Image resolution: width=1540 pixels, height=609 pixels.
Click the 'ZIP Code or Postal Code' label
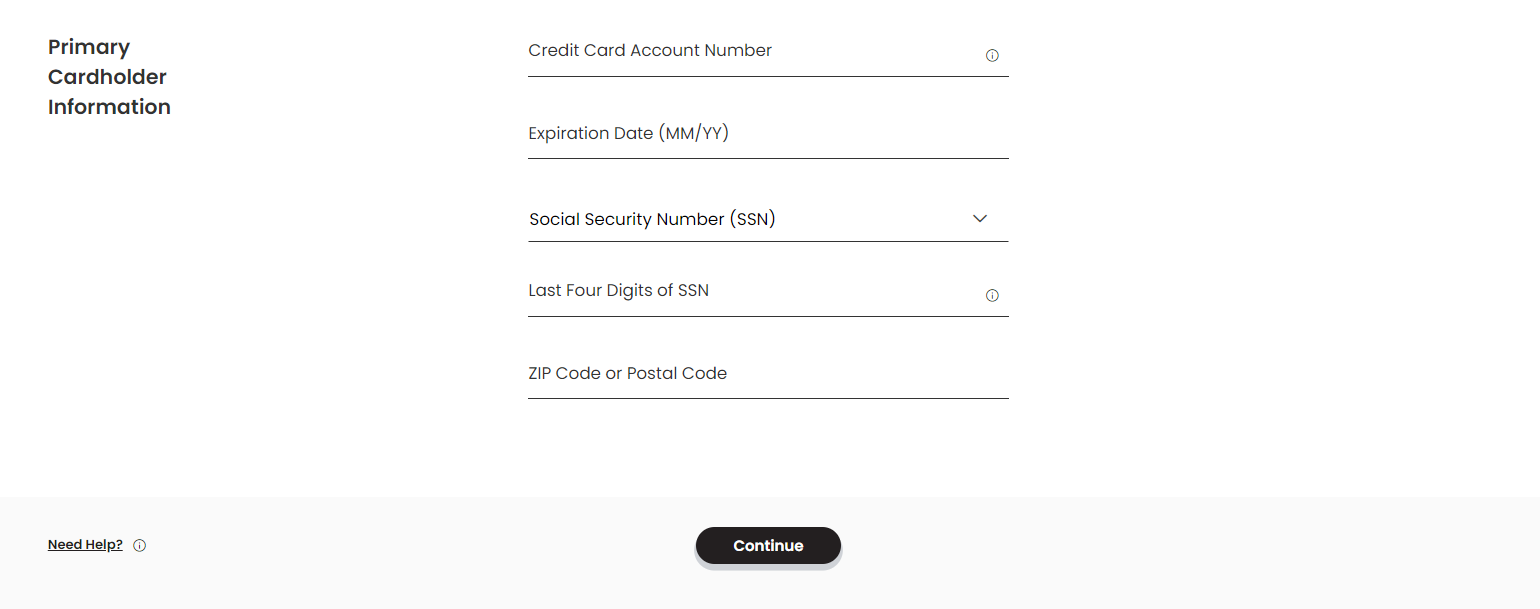pyautogui.click(x=627, y=373)
